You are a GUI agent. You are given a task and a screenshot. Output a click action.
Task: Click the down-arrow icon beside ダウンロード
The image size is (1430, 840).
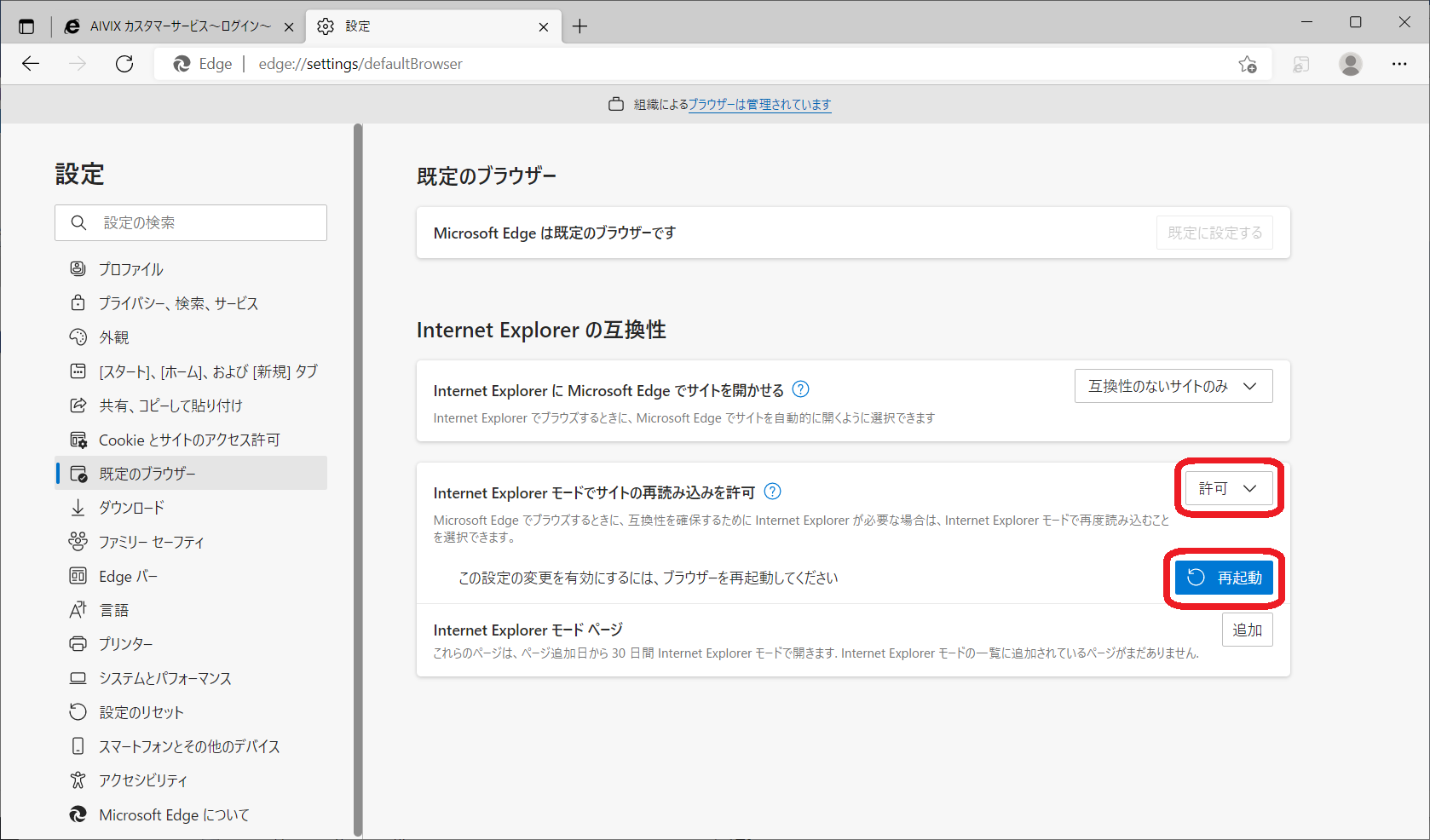click(78, 508)
